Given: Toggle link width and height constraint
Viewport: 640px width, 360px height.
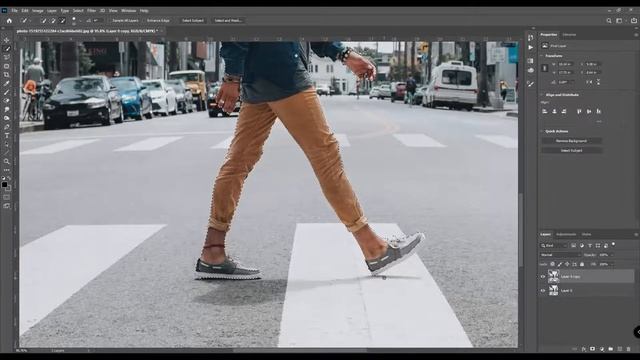Looking at the screenshot, I should pyautogui.click(x=544, y=68).
